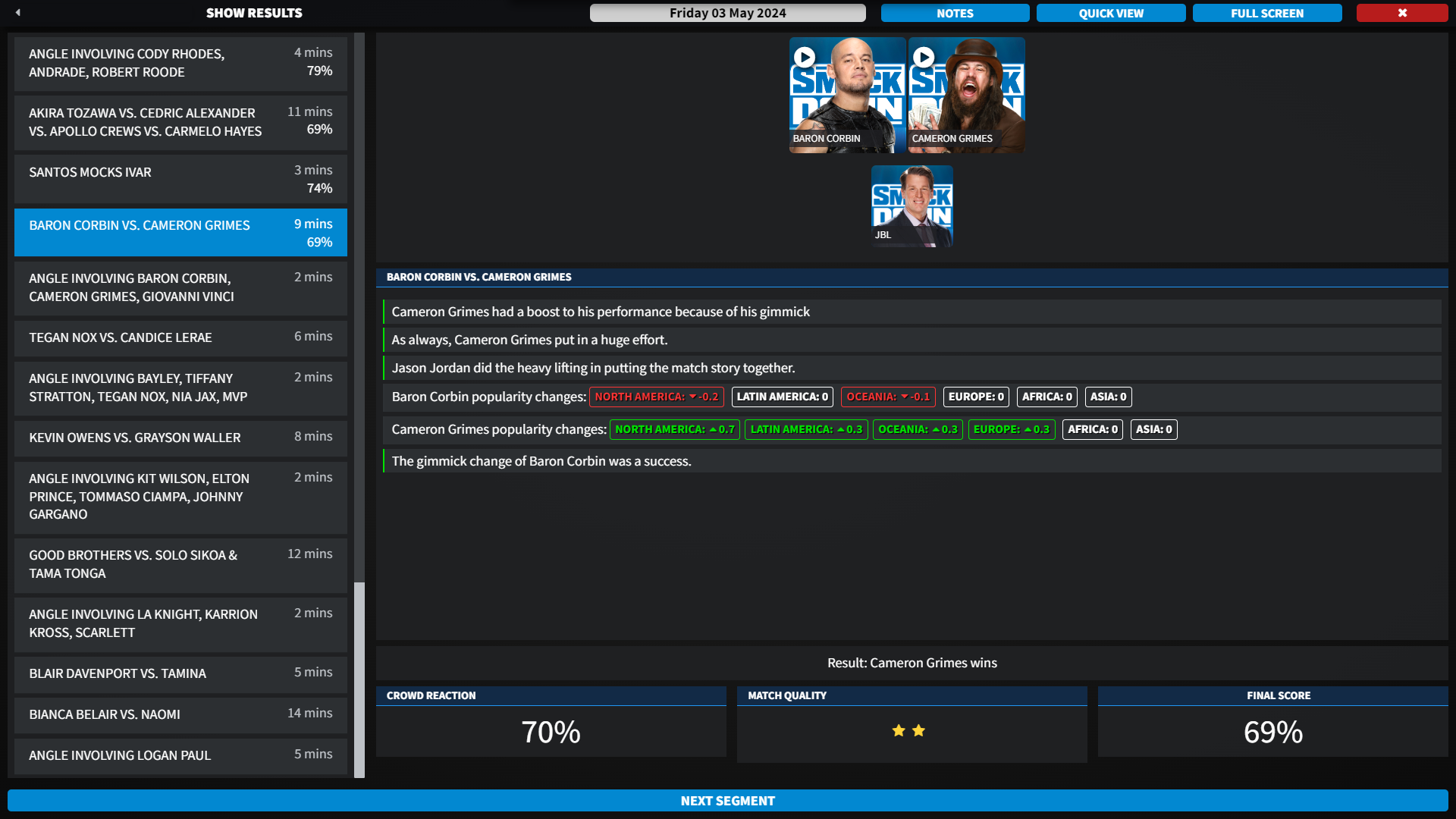The width and height of the screenshot is (1456, 819).
Task: Click the Friday 03 May 2024 date field
Action: (x=727, y=13)
